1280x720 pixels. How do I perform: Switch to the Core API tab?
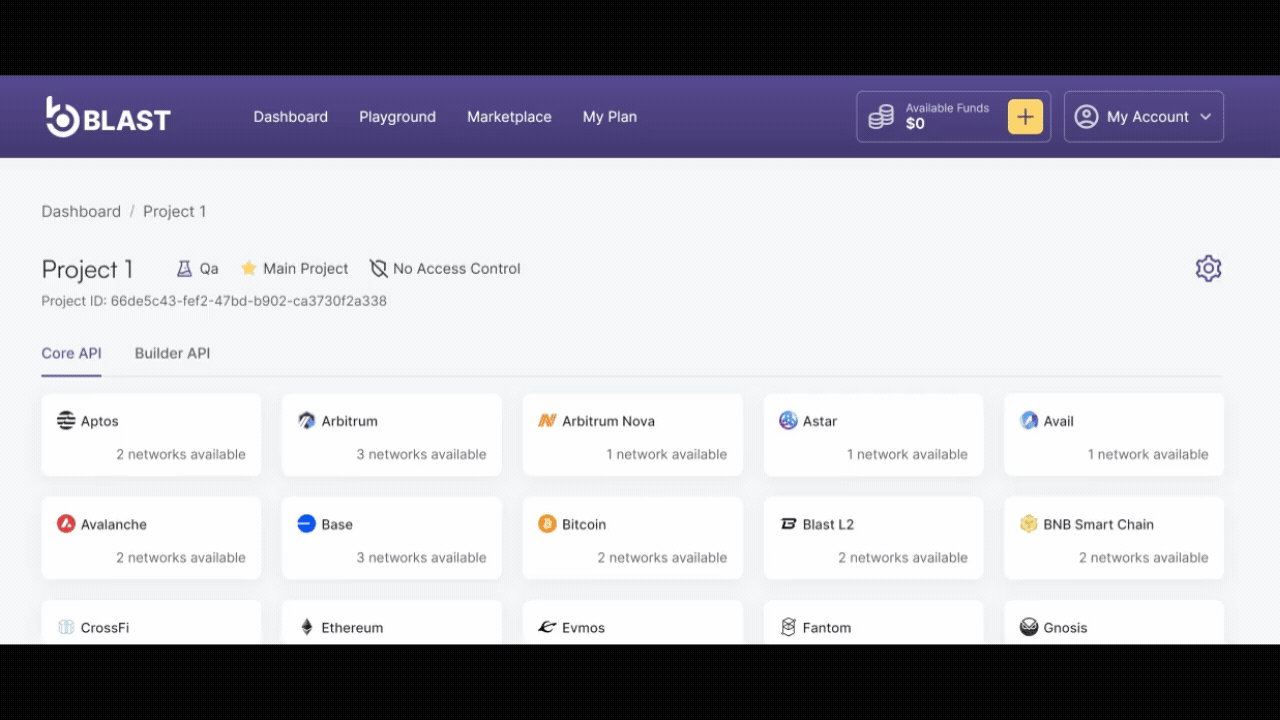[71, 353]
